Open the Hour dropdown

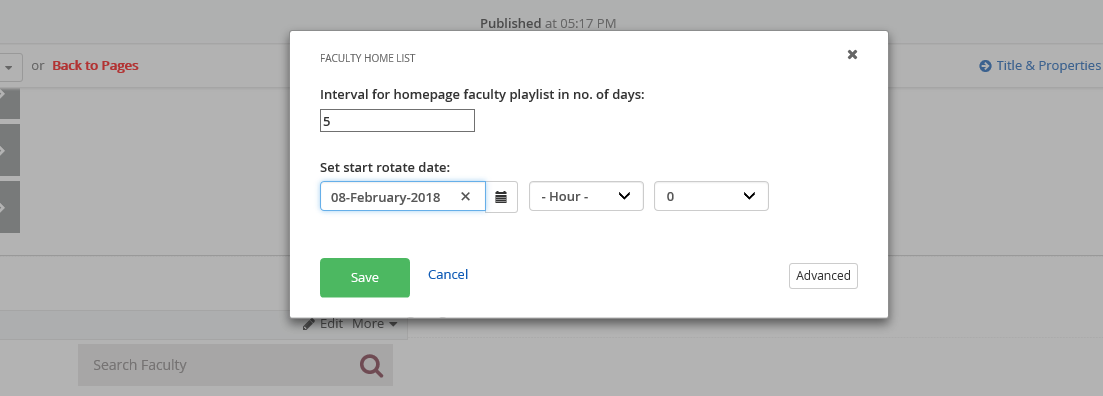(586, 196)
